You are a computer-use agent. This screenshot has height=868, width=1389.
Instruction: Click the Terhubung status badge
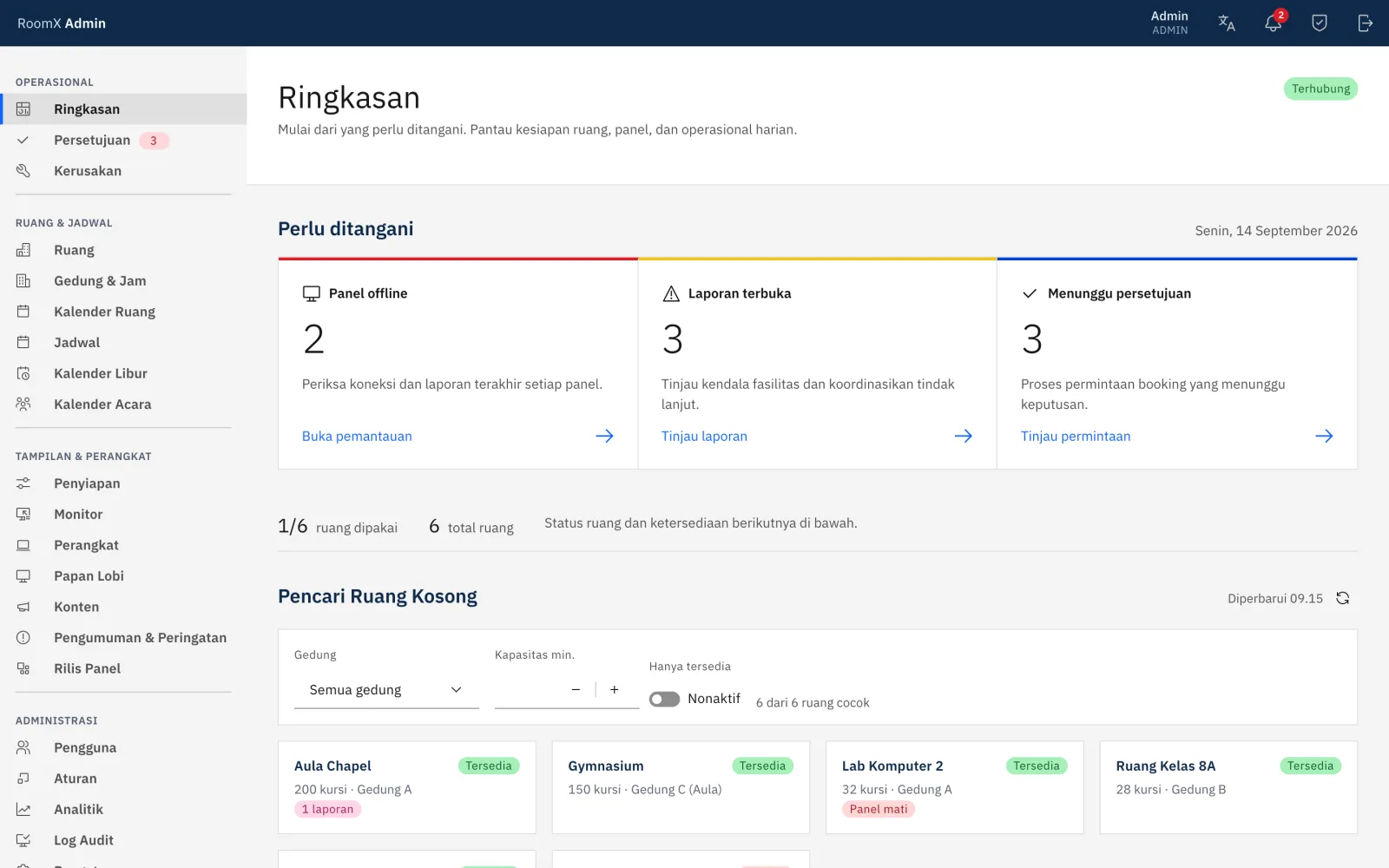tap(1320, 89)
